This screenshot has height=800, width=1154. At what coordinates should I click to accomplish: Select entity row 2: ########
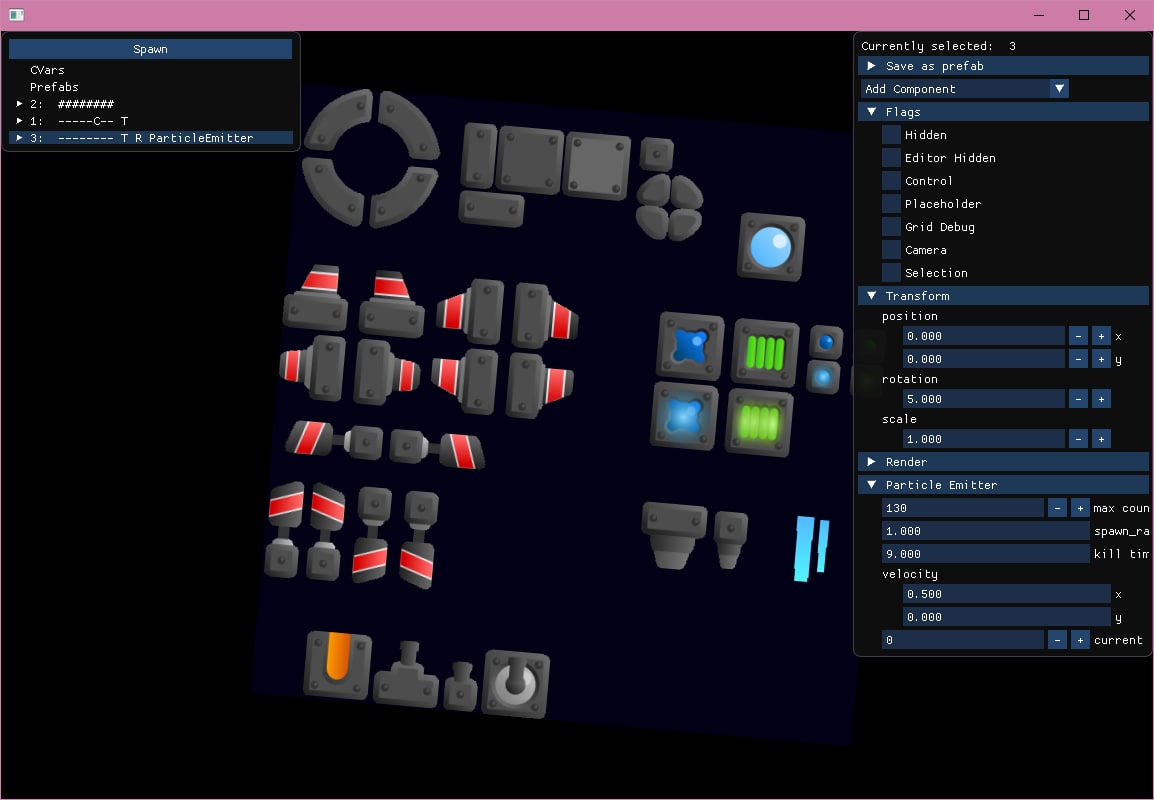150,104
